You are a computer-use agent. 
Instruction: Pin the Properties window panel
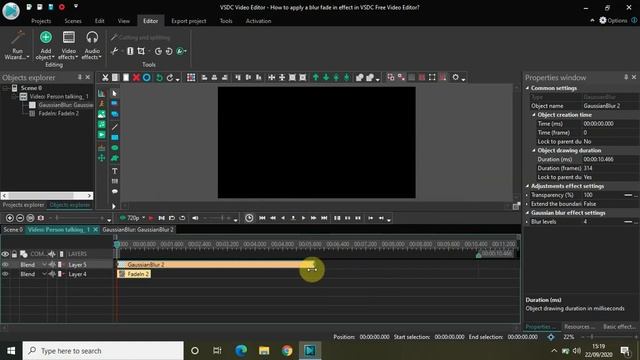click(626, 77)
